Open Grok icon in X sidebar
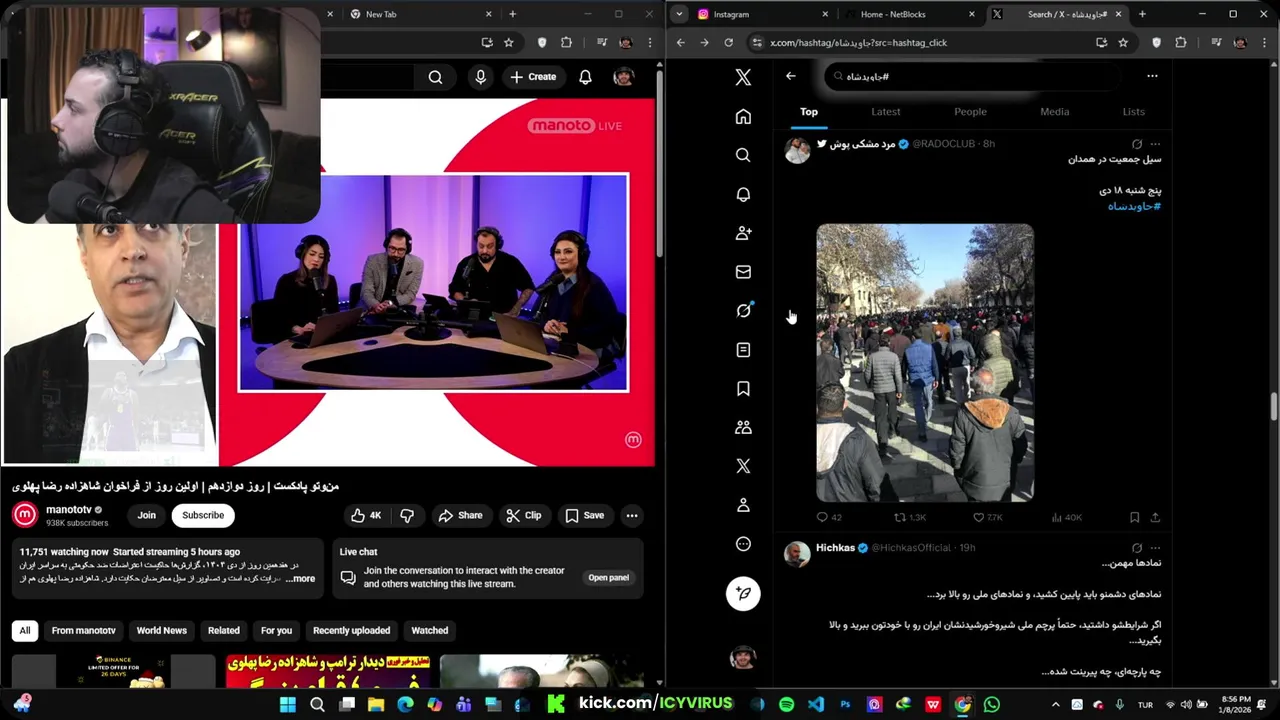1280x720 pixels. [x=743, y=311]
